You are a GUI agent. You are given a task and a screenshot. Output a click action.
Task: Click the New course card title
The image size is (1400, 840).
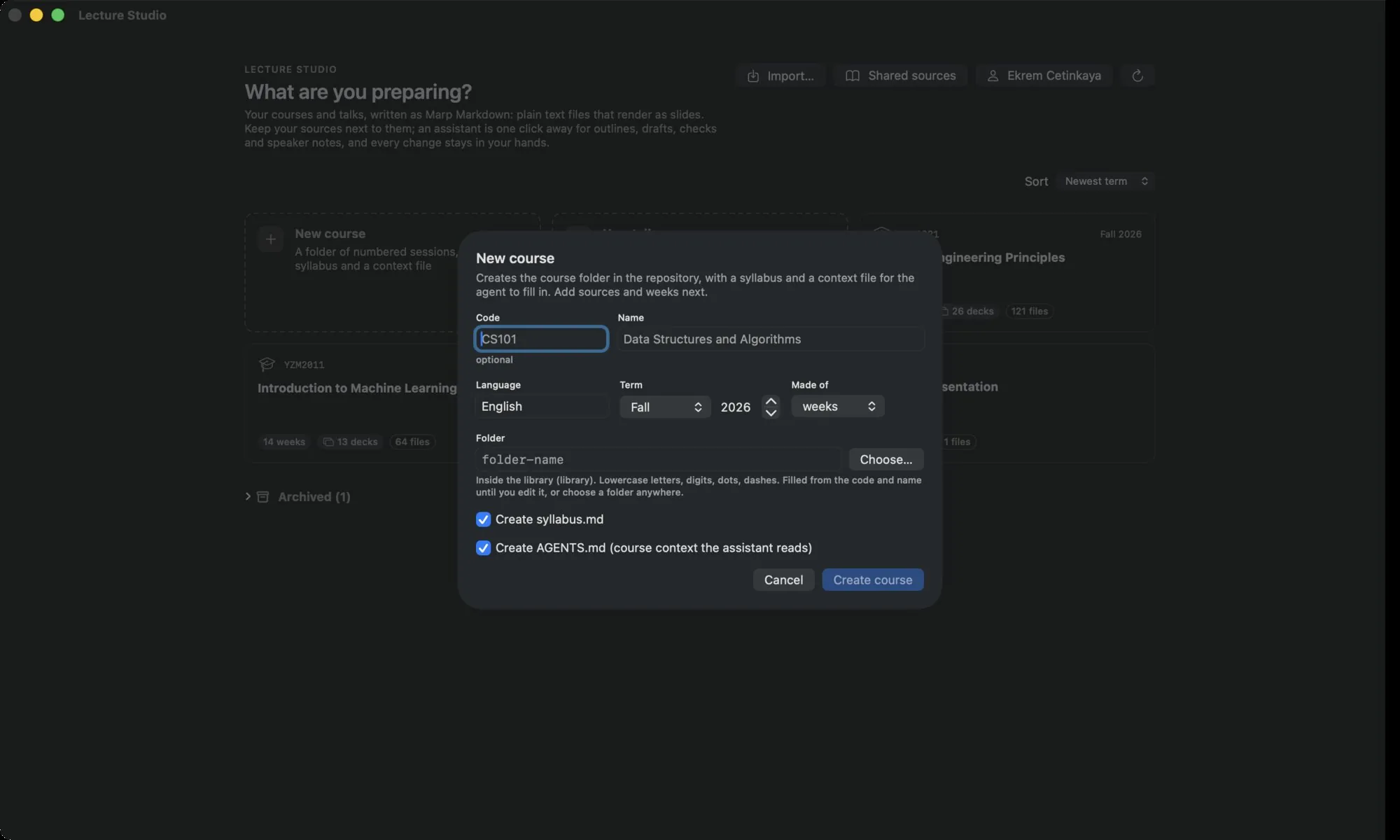[x=330, y=234]
